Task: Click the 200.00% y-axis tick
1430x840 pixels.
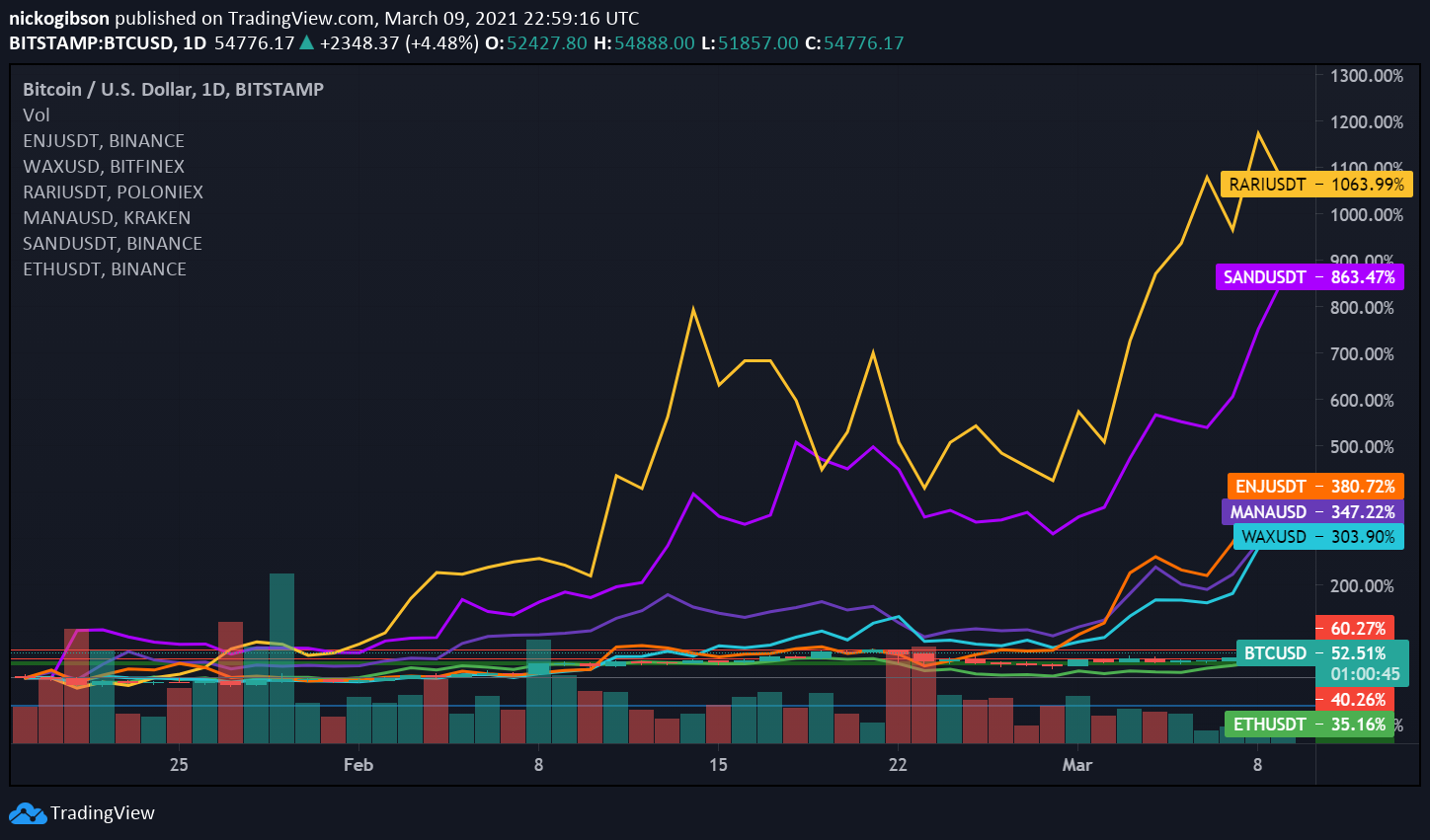Action: click(x=1363, y=586)
